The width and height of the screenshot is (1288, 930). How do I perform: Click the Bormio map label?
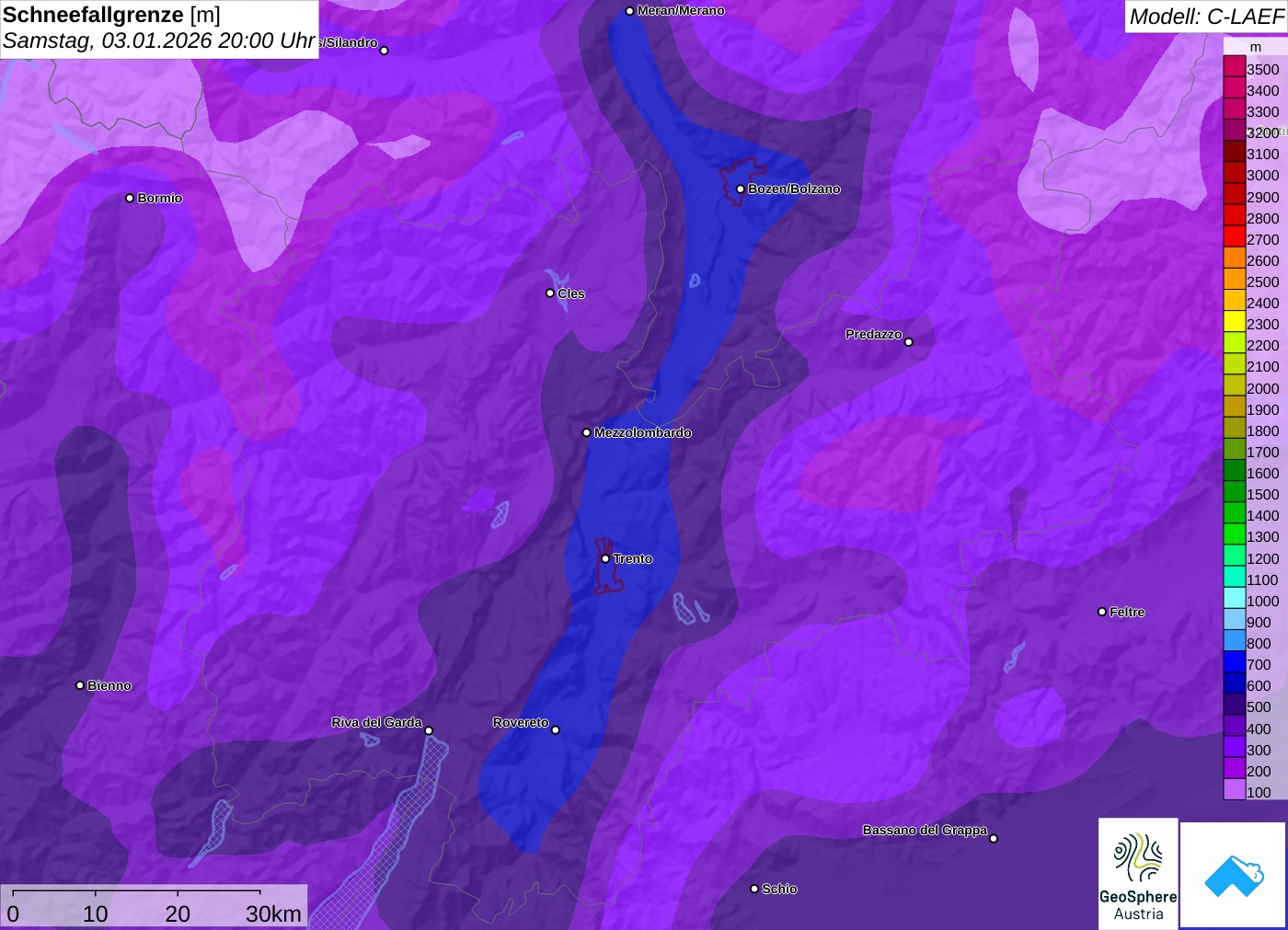coord(160,198)
